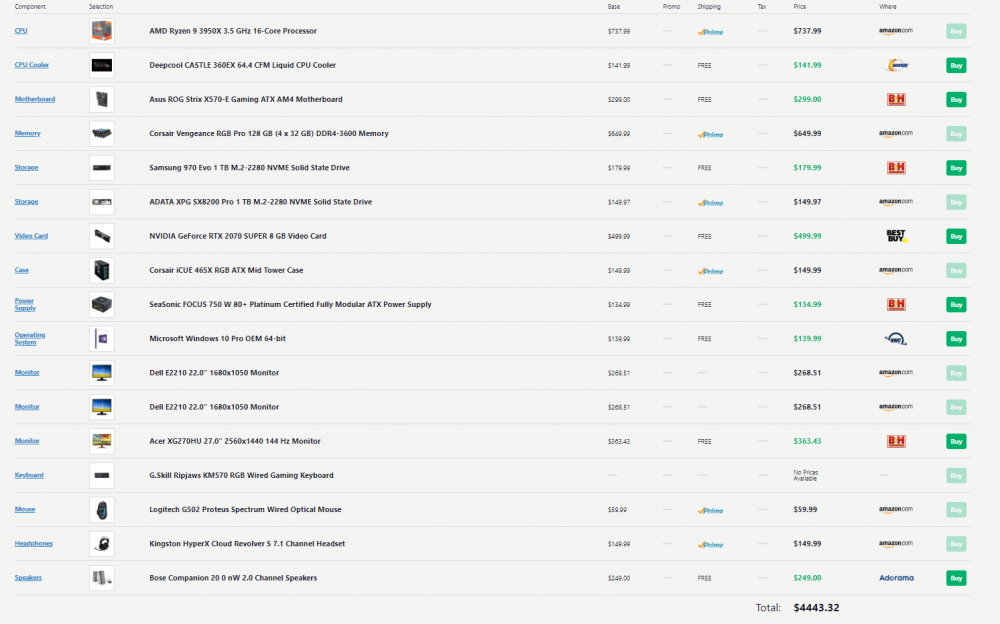The width and height of the screenshot is (1000, 624).
Task: Click the $4443.32 total amount
Action: tap(816, 608)
